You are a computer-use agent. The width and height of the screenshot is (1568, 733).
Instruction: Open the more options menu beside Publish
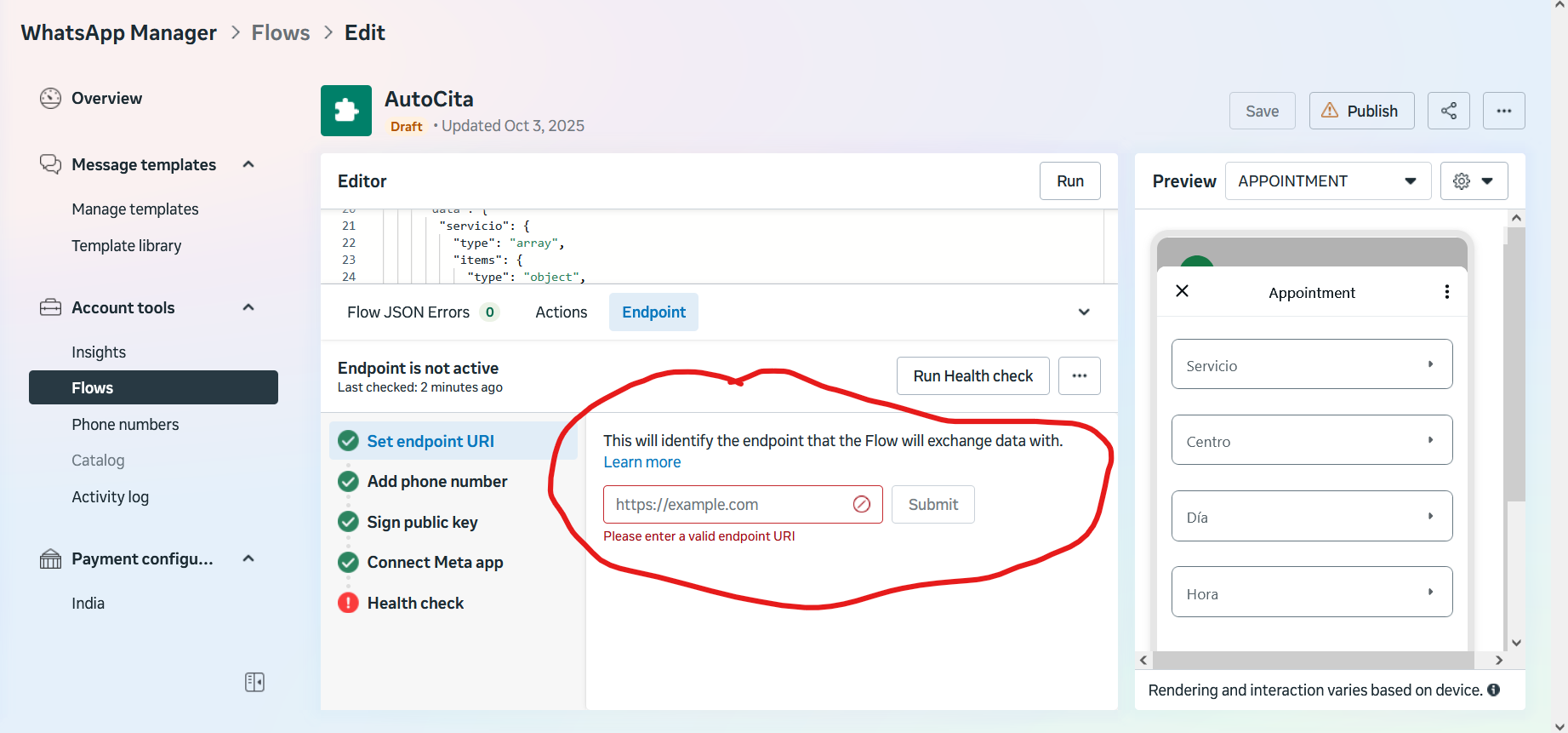1504,111
